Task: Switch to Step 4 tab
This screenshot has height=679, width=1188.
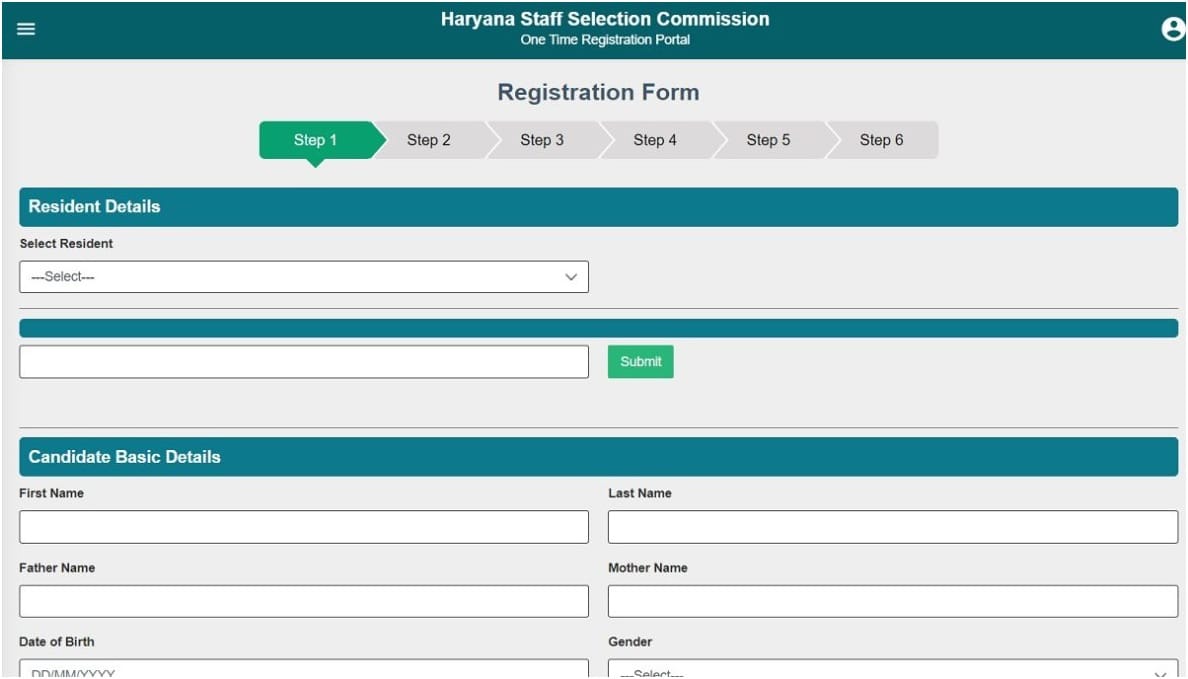Action: tap(655, 140)
